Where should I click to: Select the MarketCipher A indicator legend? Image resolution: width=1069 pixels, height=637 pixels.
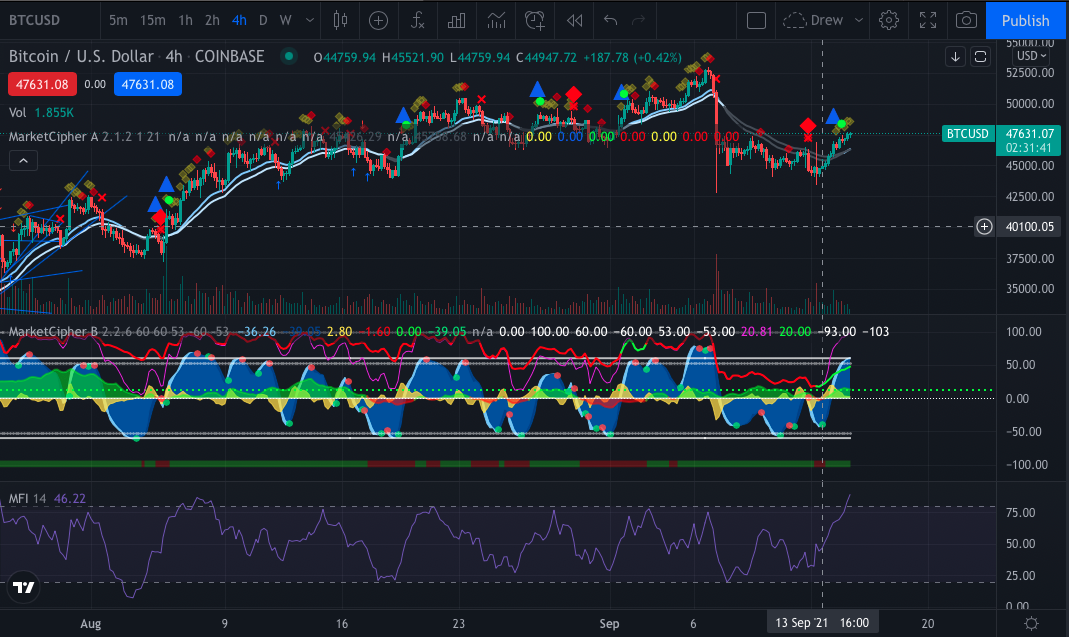point(85,136)
